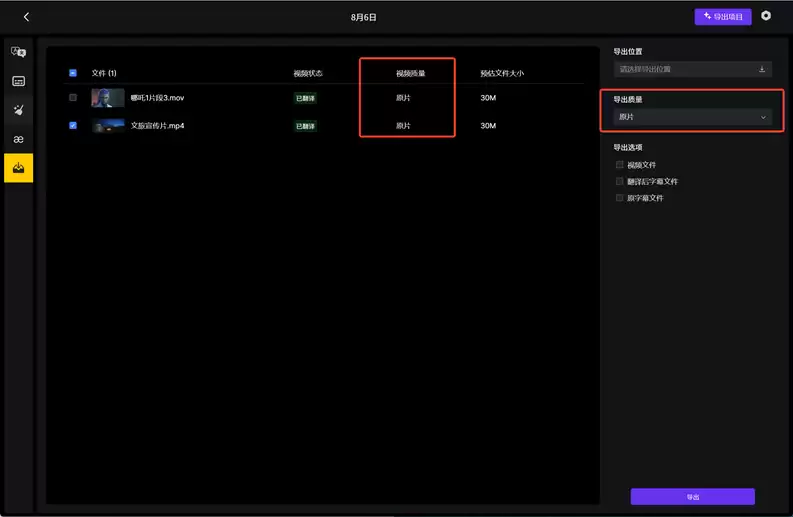Go back using the top-left arrow
The width and height of the screenshot is (793, 517).
[x=26, y=17]
